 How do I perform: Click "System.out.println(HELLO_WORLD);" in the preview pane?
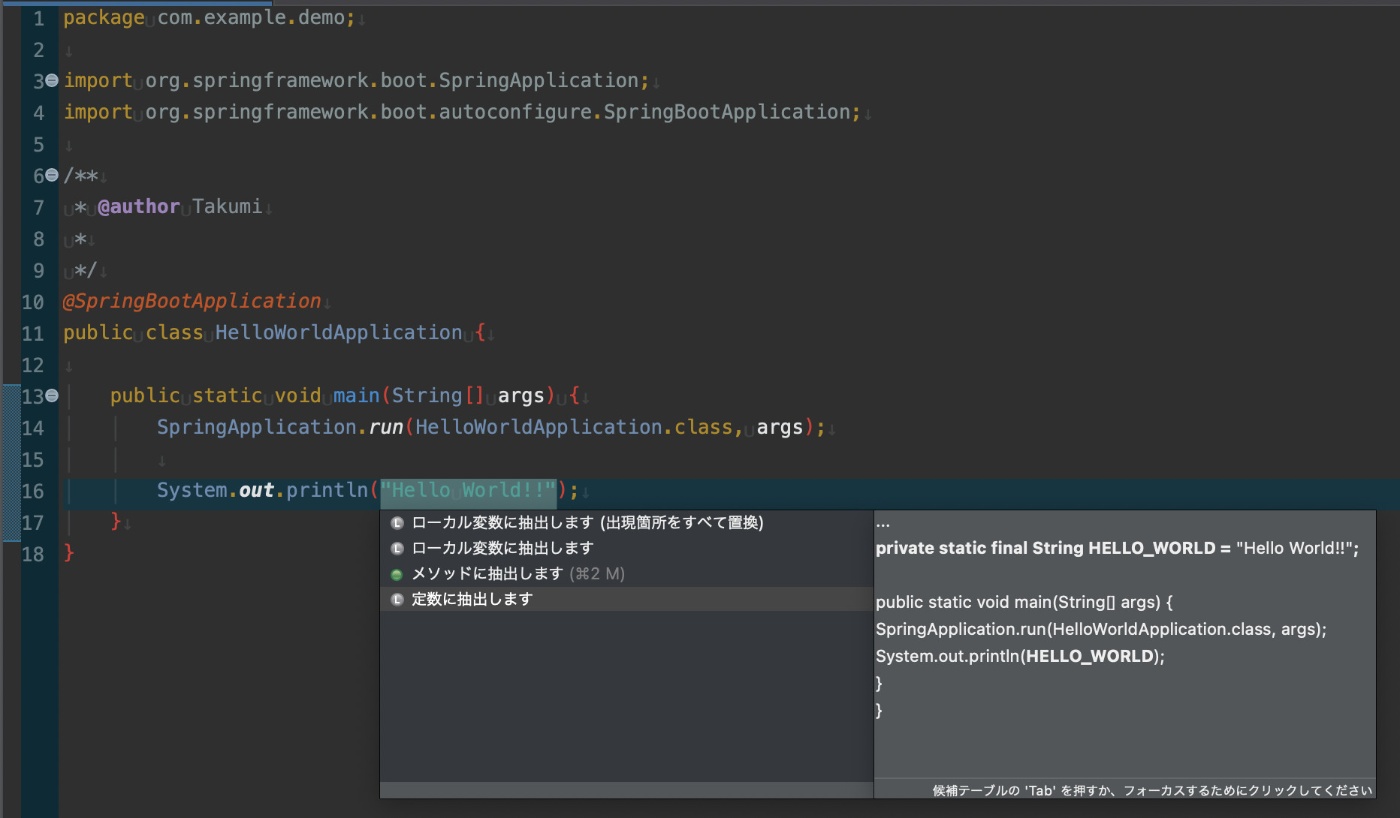1021,657
